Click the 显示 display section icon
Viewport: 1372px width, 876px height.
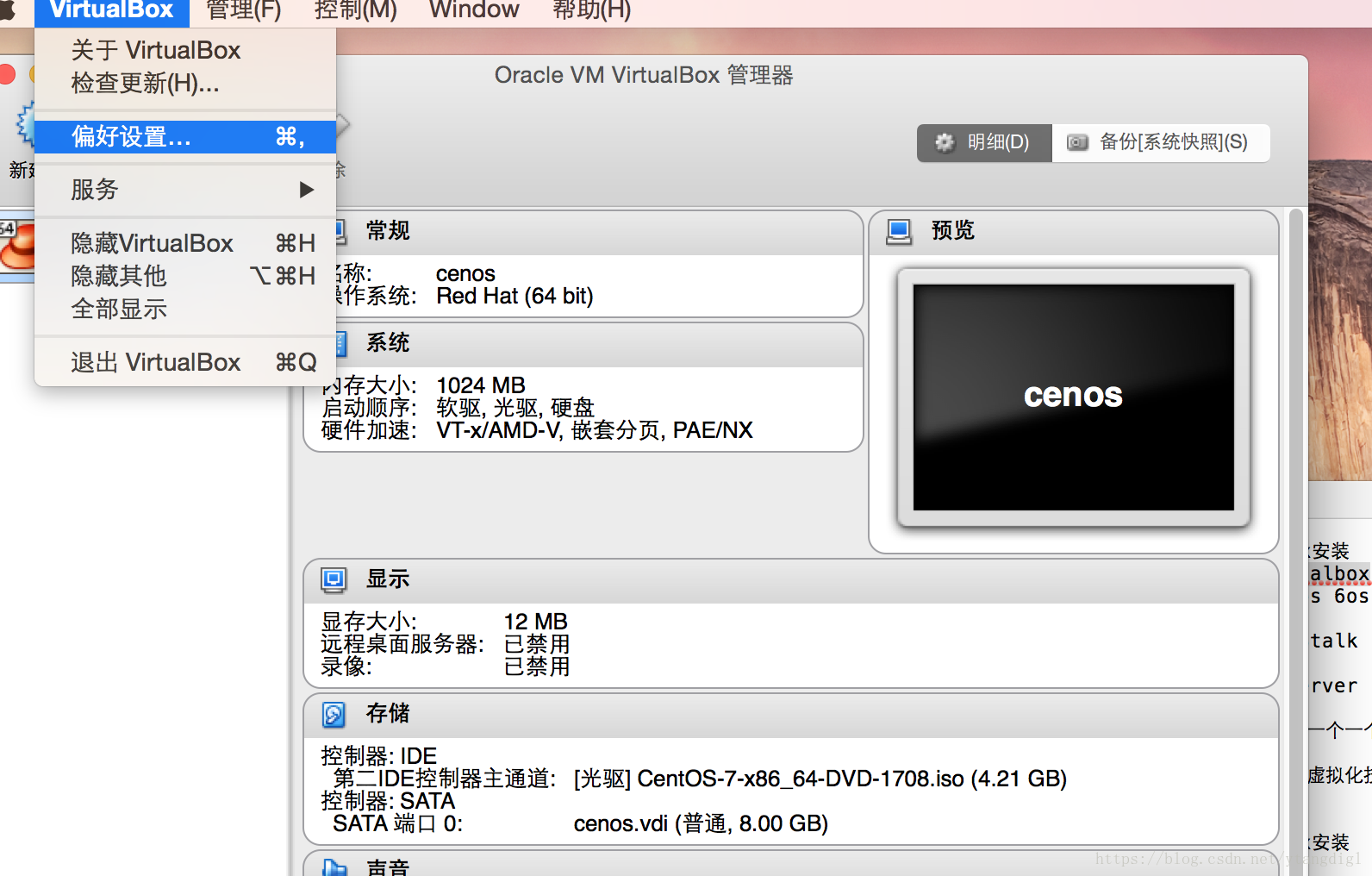[x=334, y=579]
